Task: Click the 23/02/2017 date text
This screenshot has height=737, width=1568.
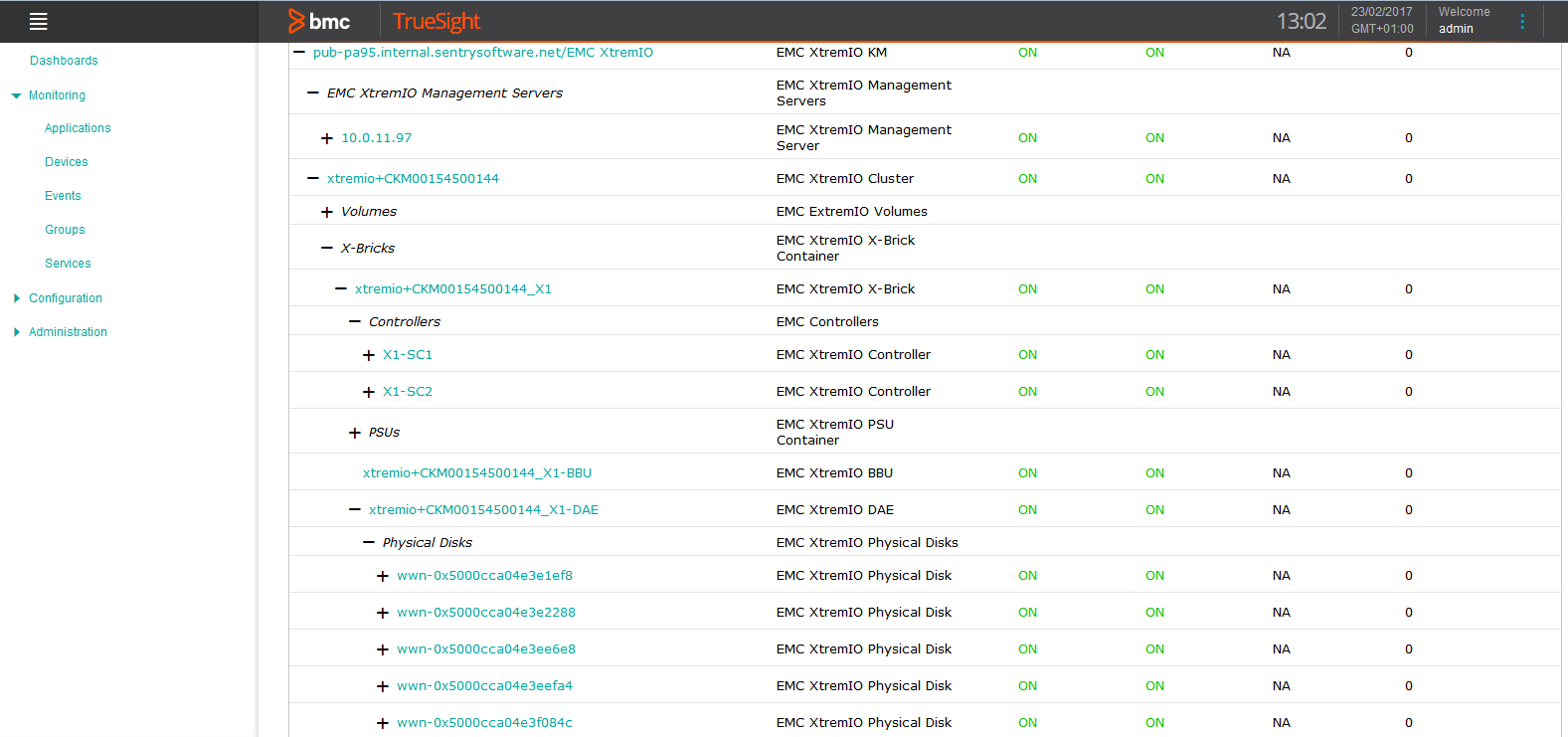Action: pyautogui.click(x=1381, y=12)
